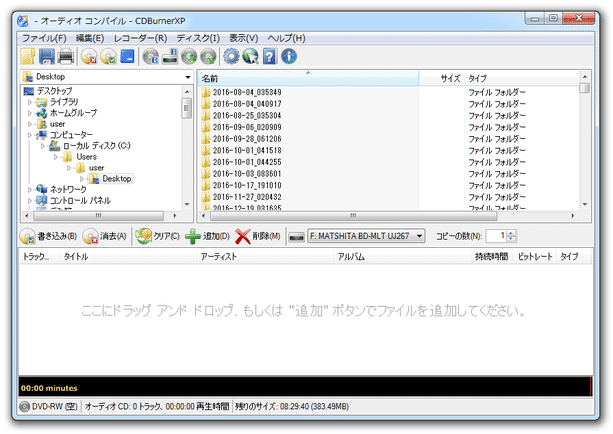This screenshot has height=434, width=613.
Task: Click the printer toolbar icon
Action: [x=66, y=56]
